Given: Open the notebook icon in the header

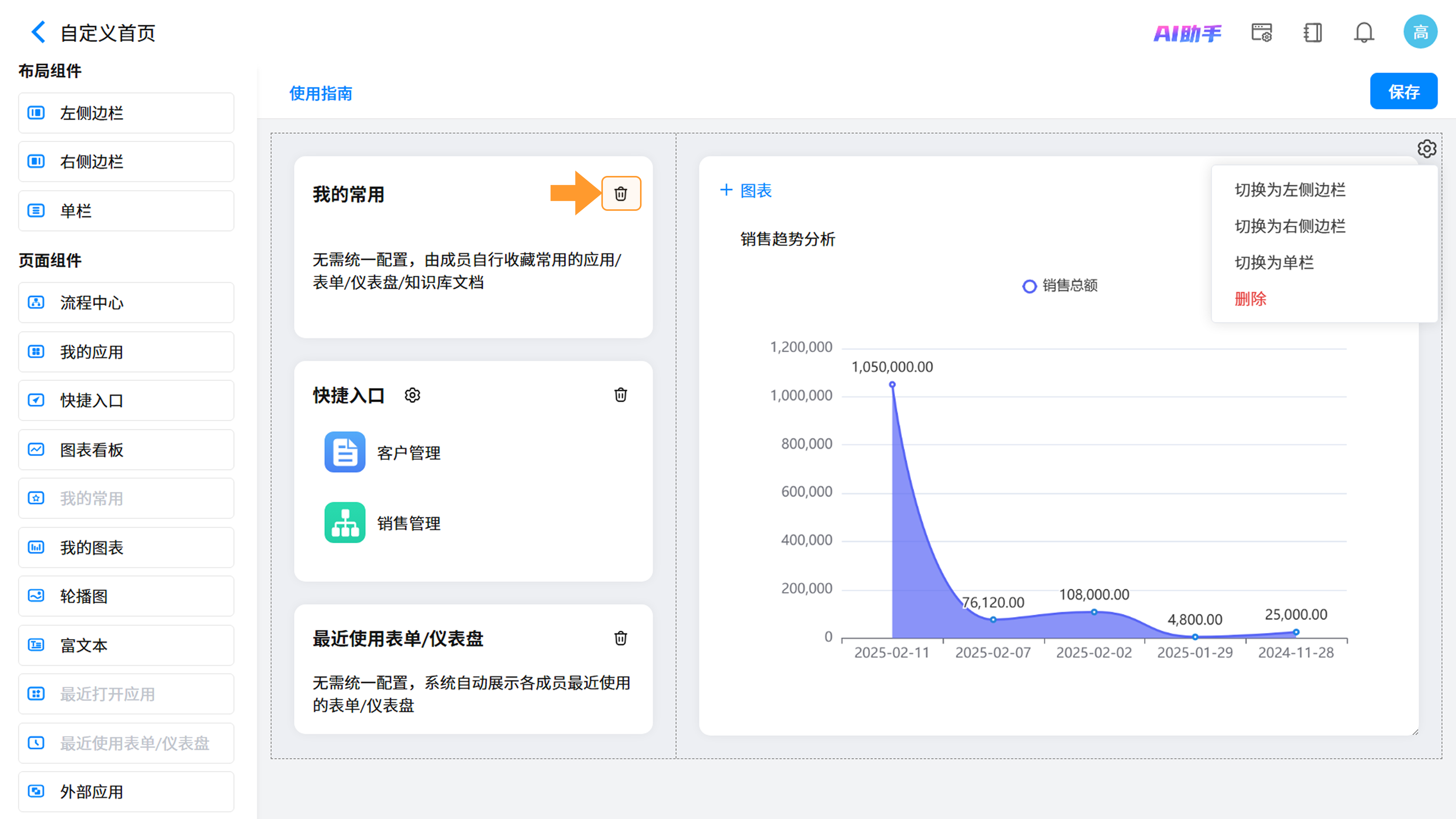Looking at the screenshot, I should (x=1312, y=33).
